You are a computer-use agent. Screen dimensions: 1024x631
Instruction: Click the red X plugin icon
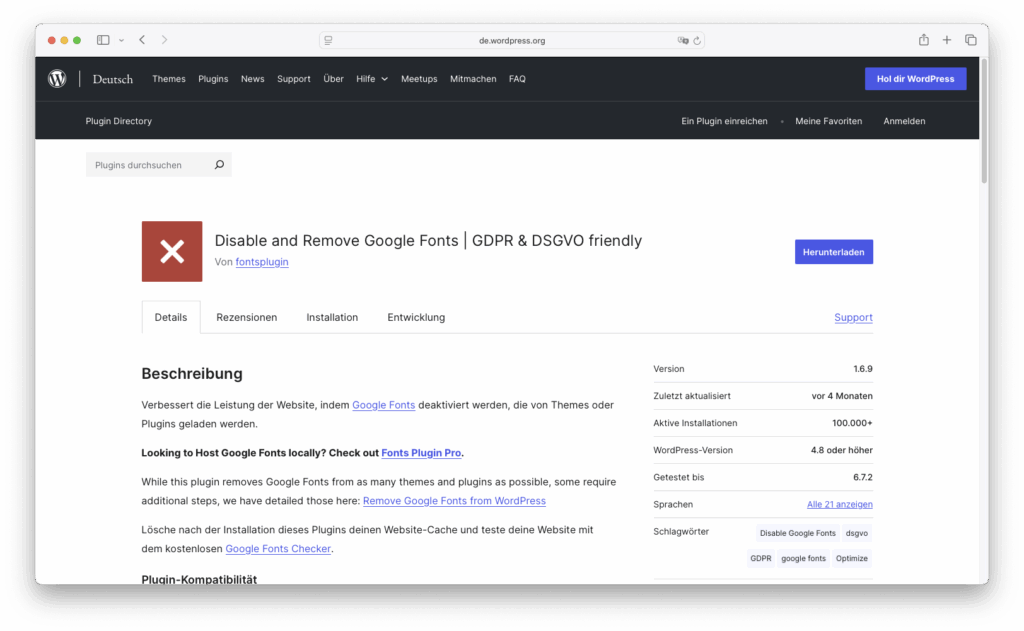[x=172, y=251]
